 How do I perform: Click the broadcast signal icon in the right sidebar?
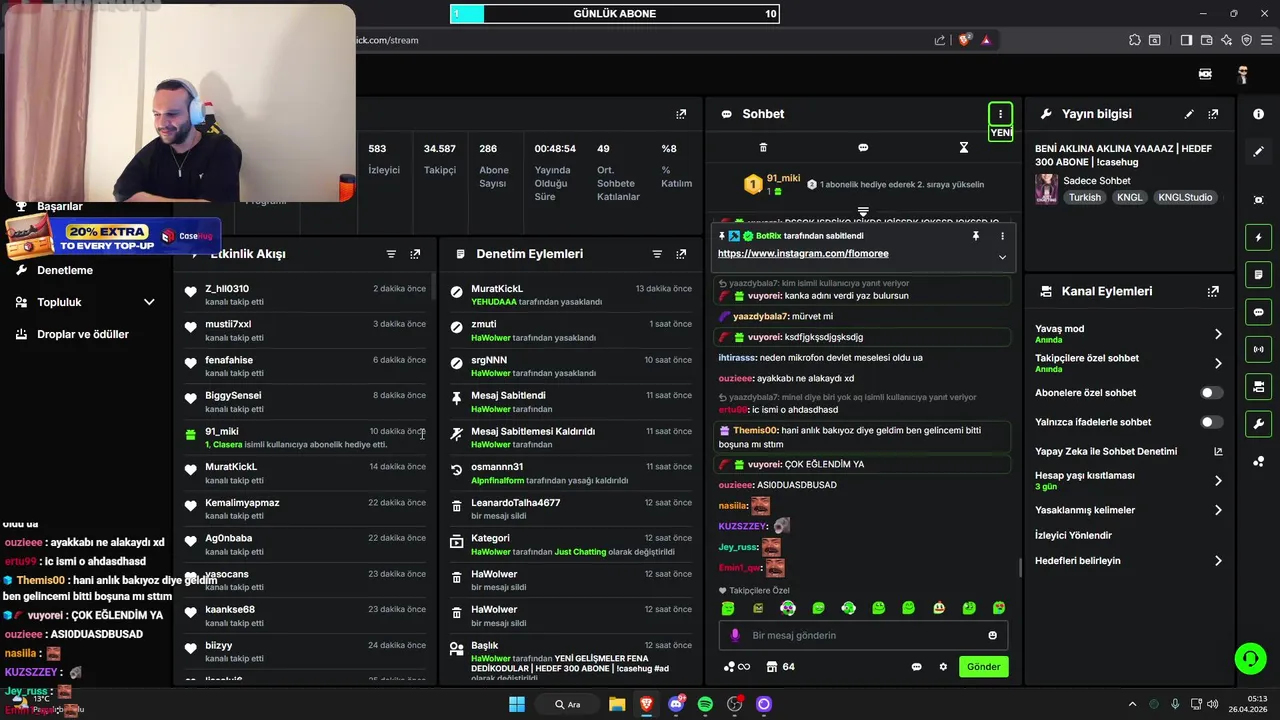(1258, 349)
